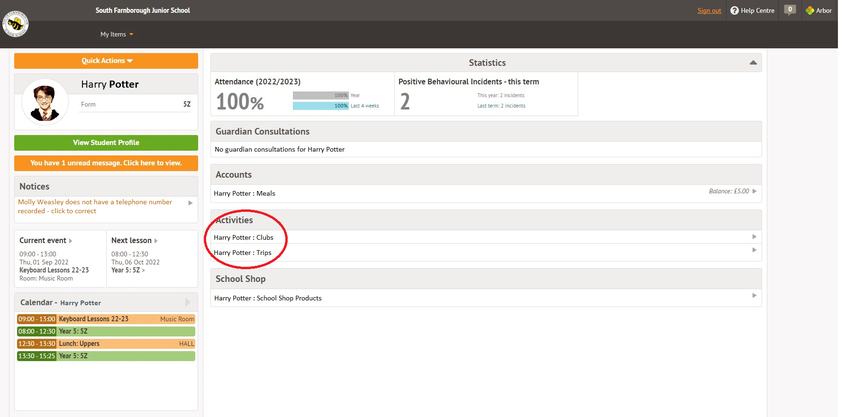
Task: Open the Year 5: 5Z next lesson link
Action: tap(128, 270)
